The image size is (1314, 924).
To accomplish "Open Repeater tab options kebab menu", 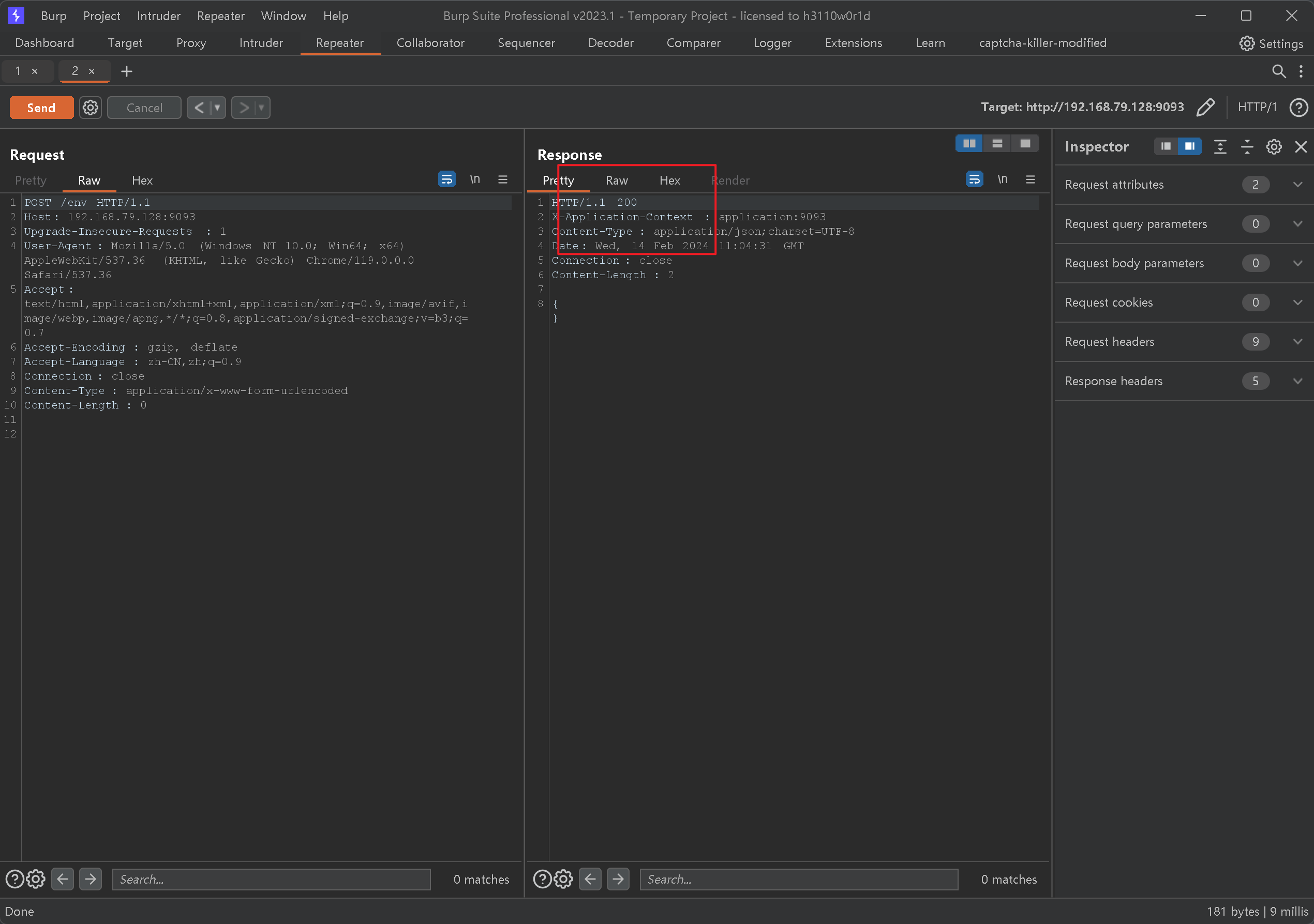I will 1301,71.
